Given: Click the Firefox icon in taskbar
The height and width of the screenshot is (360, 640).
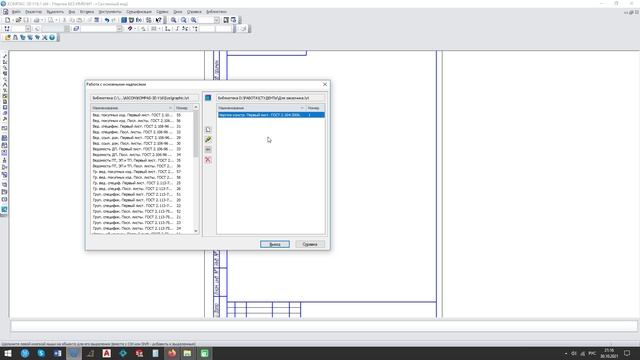Looking at the screenshot, I should (172, 353).
